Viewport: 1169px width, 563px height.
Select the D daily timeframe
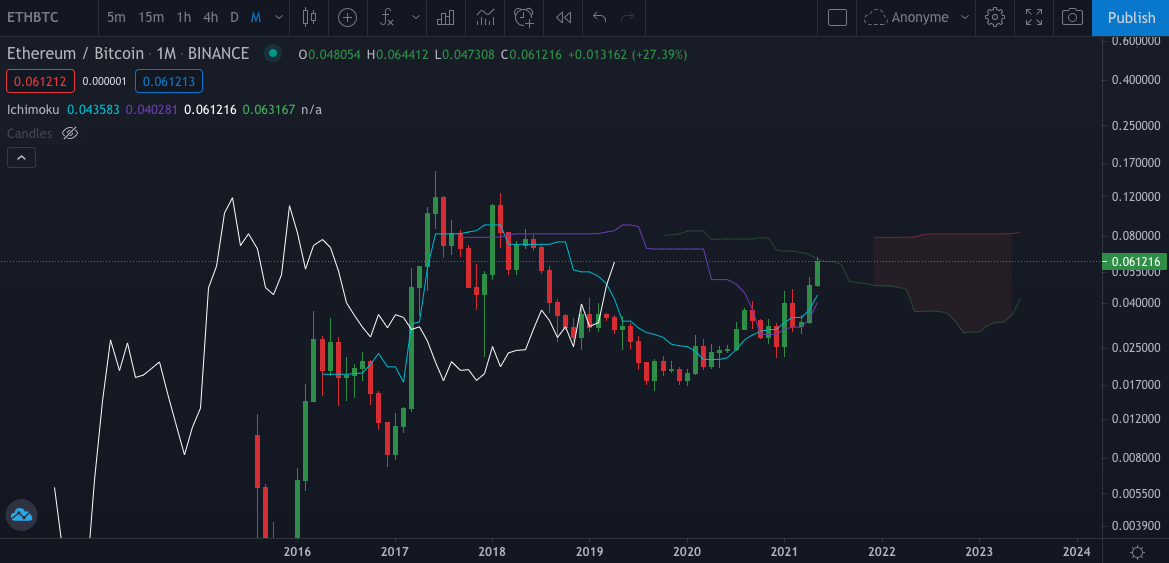pyautogui.click(x=234, y=17)
